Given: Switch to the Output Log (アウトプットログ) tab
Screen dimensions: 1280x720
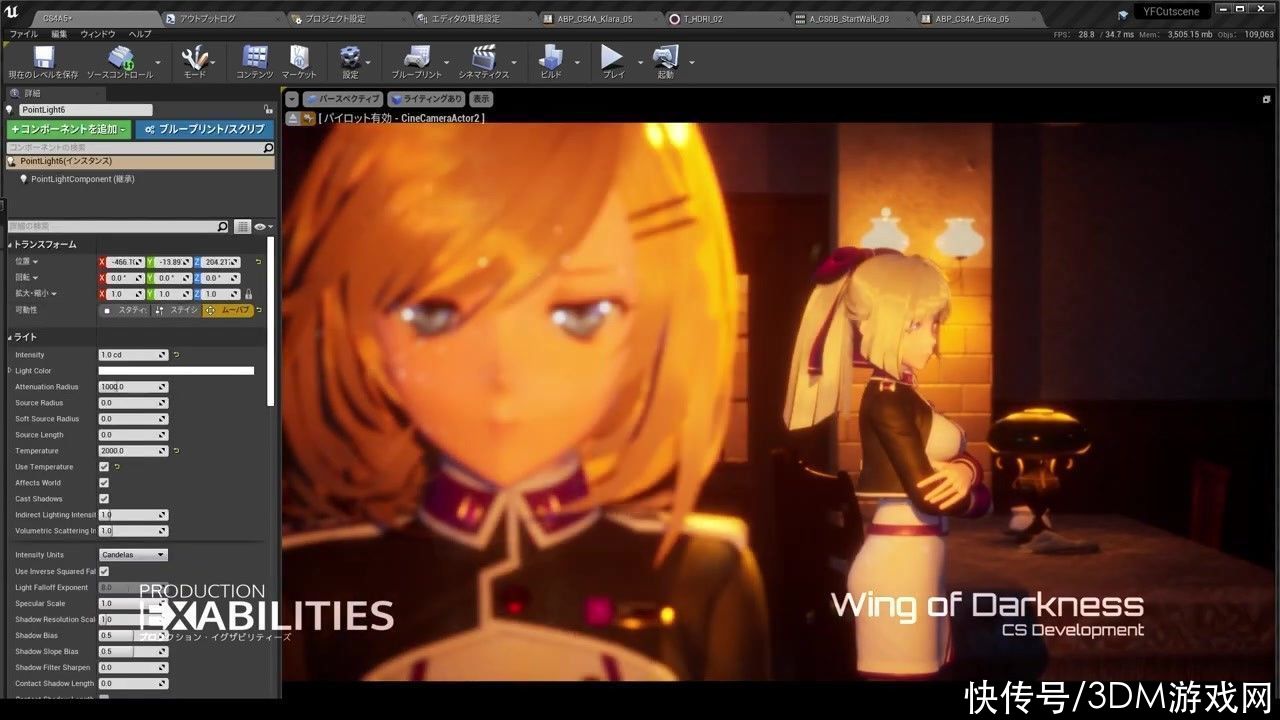Looking at the screenshot, I should (223, 19).
